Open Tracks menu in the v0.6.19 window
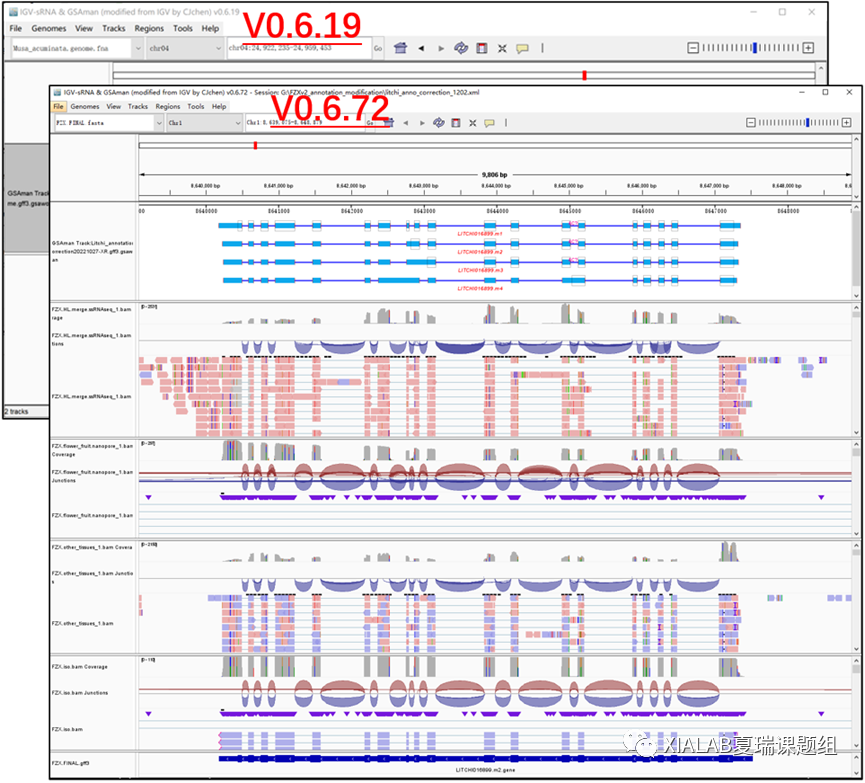This screenshot has width=865, height=783. (x=114, y=28)
